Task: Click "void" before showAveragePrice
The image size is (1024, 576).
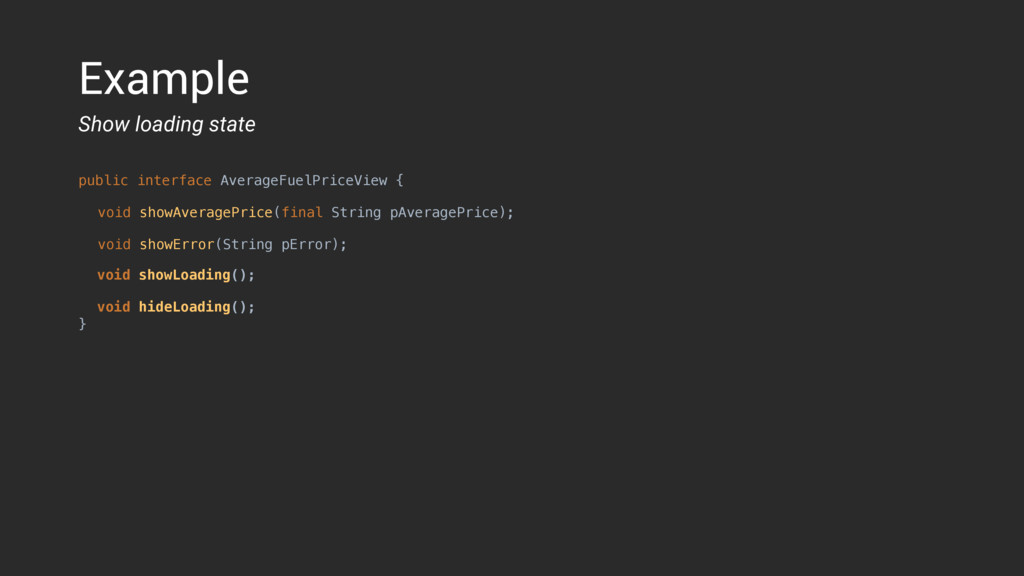Action: tap(114, 212)
